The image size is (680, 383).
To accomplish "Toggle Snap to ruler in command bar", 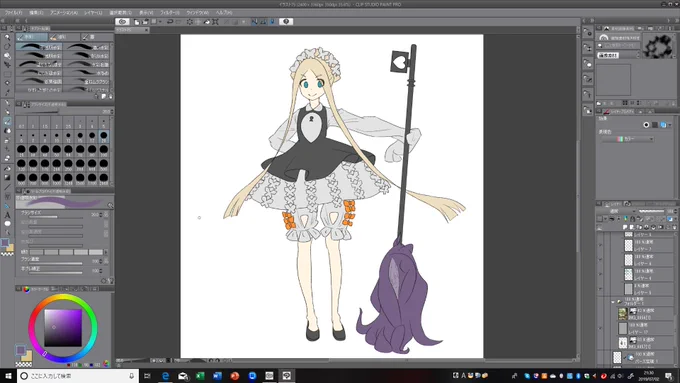I will coord(255,22).
